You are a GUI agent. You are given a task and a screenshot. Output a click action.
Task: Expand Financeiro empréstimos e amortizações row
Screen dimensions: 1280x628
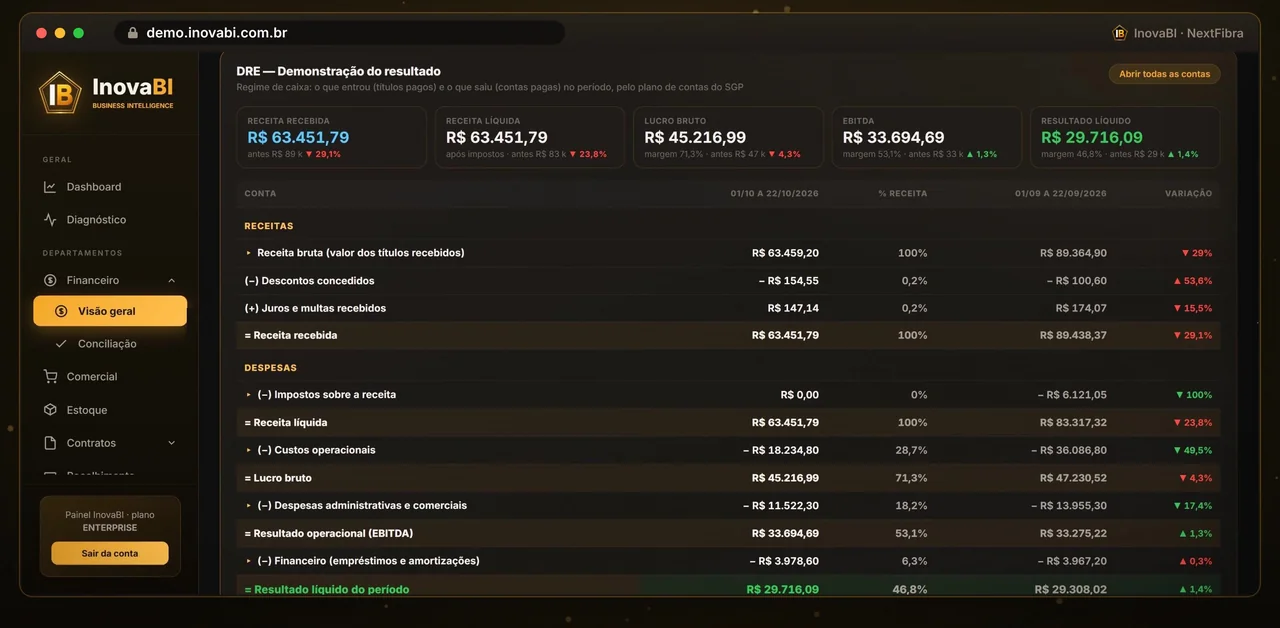pos(249,561)
